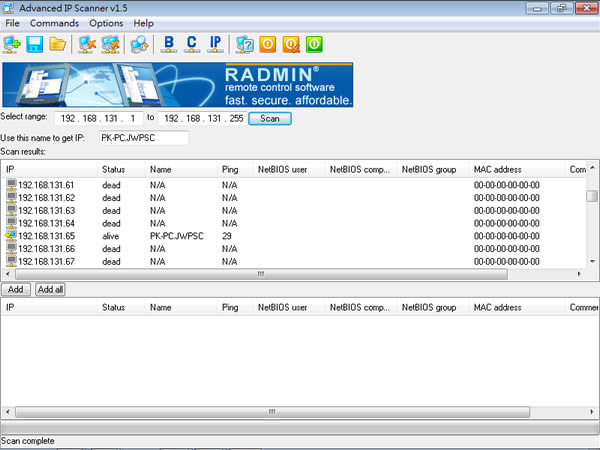
Task: Click the green power wake icon
Action: (314, 44)
